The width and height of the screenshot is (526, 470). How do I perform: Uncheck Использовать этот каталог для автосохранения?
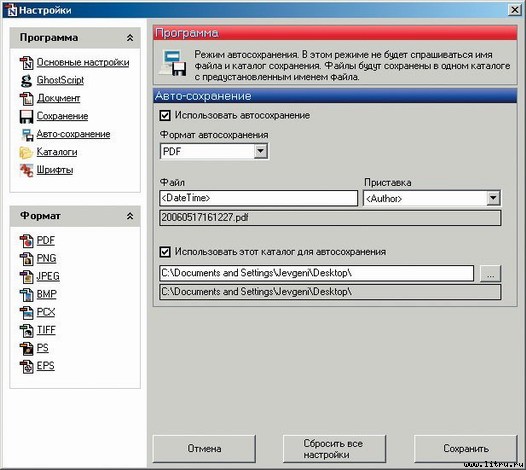click(165, 252)
